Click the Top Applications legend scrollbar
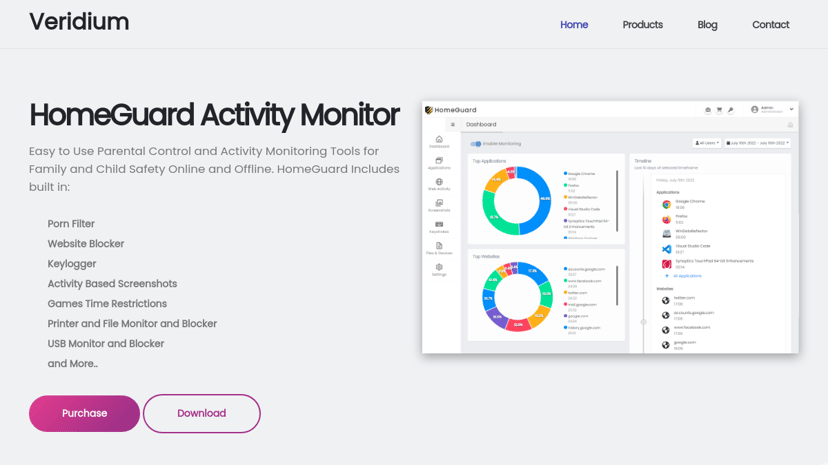Screen dimensions: 828x465 [617, 200]
